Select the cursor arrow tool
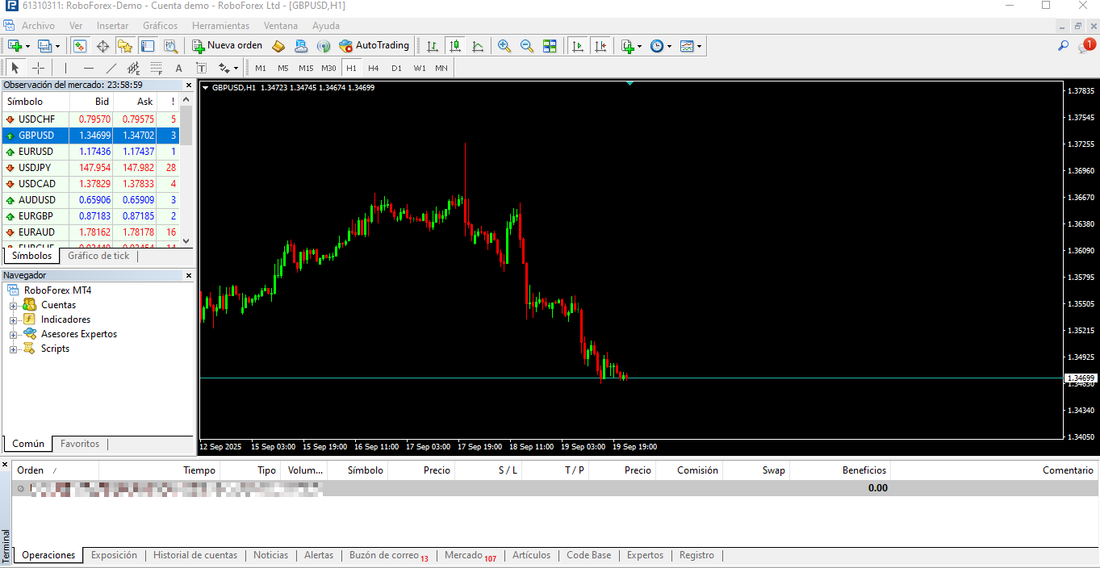The height and width of the screenshot is (568, 1100). pos(15,68)
